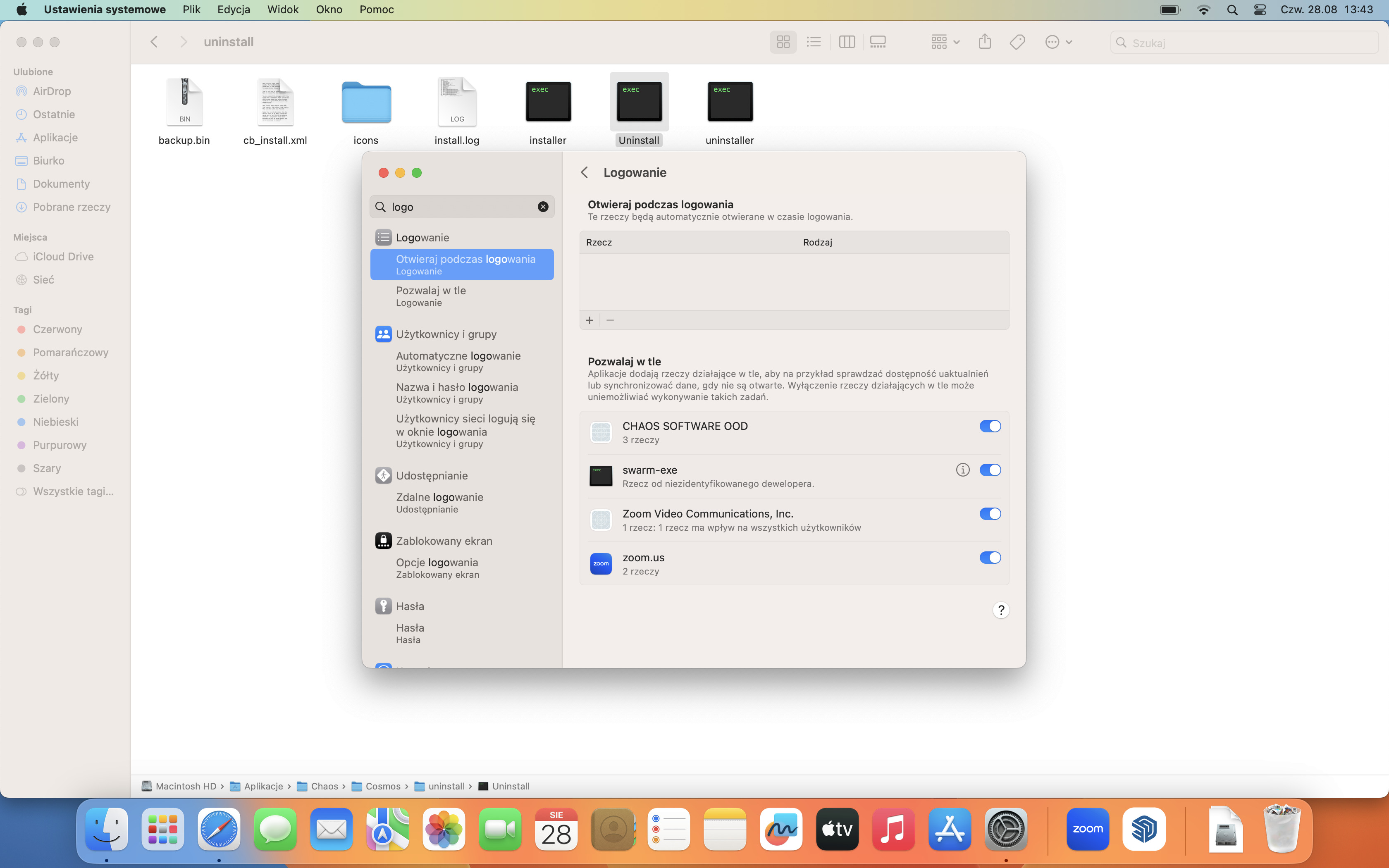Click the Finder share icon
Image resolution: width=1389 pixels, height=868 pixels.
tap(984, 42)
